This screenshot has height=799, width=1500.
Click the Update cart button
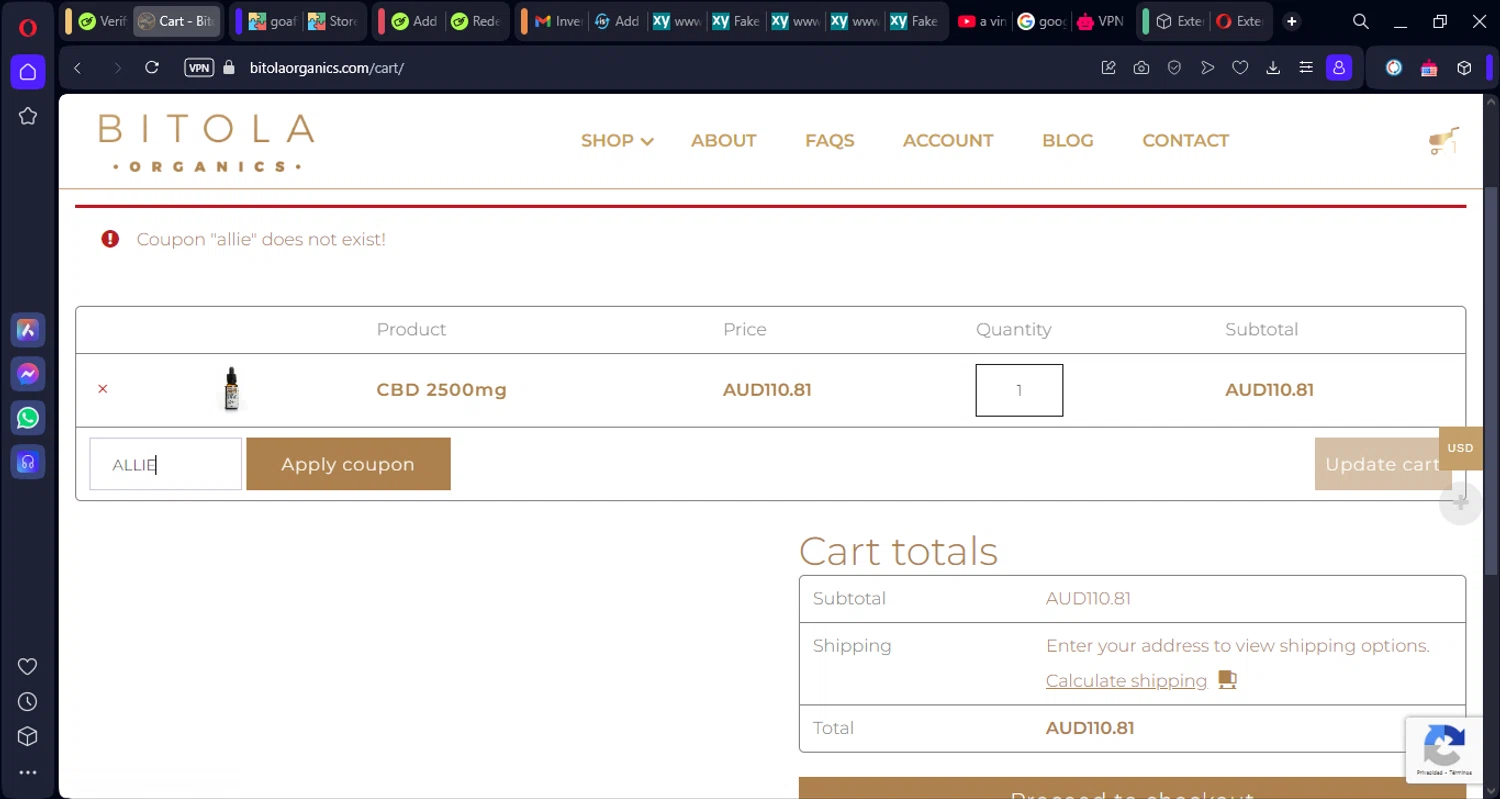click(x=1383, y=464)
